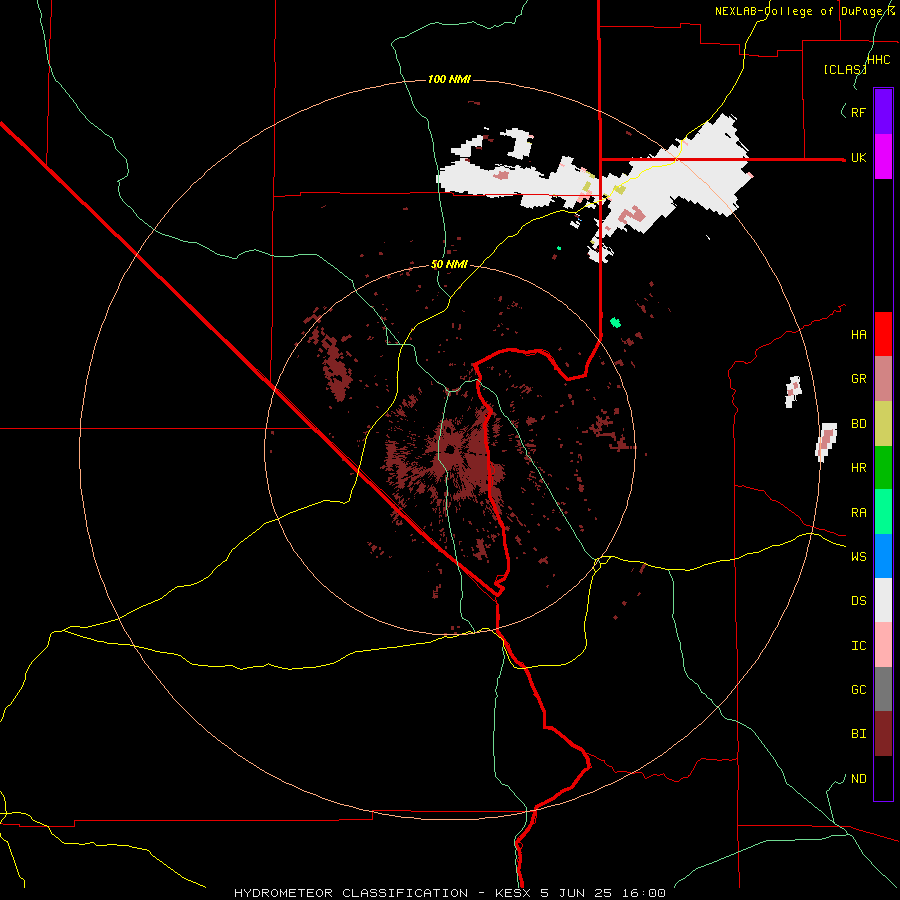Screen dimensions: 900x900
Task: Click the magenta UK legend color swatch
Action: click(883, 157)
